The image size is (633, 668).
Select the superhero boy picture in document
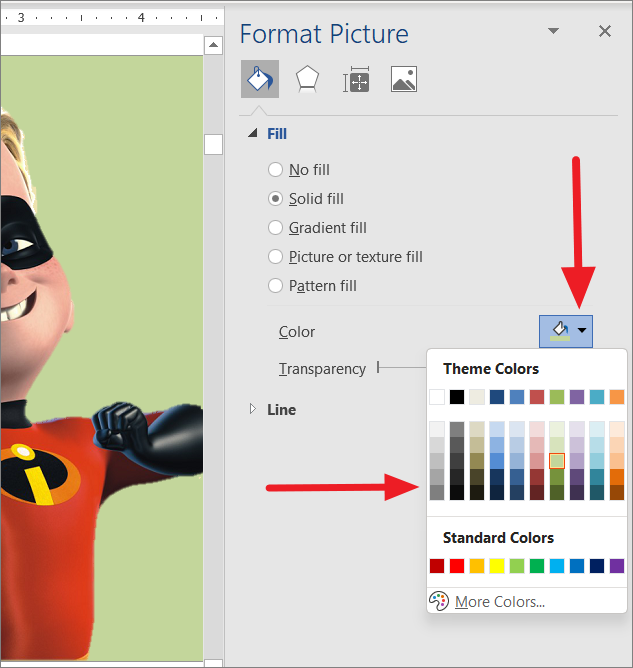pyautogui.click(x=101, y=358)
